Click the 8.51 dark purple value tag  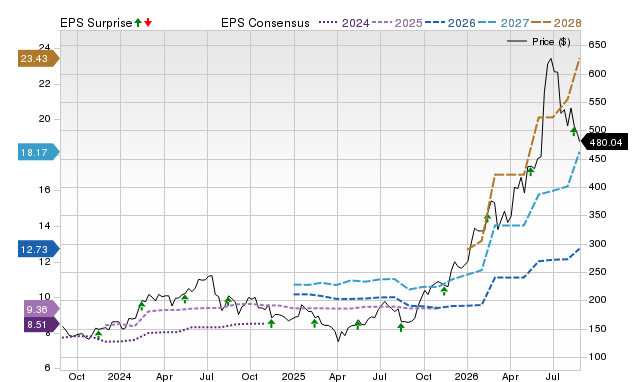(x=42, y=324)
